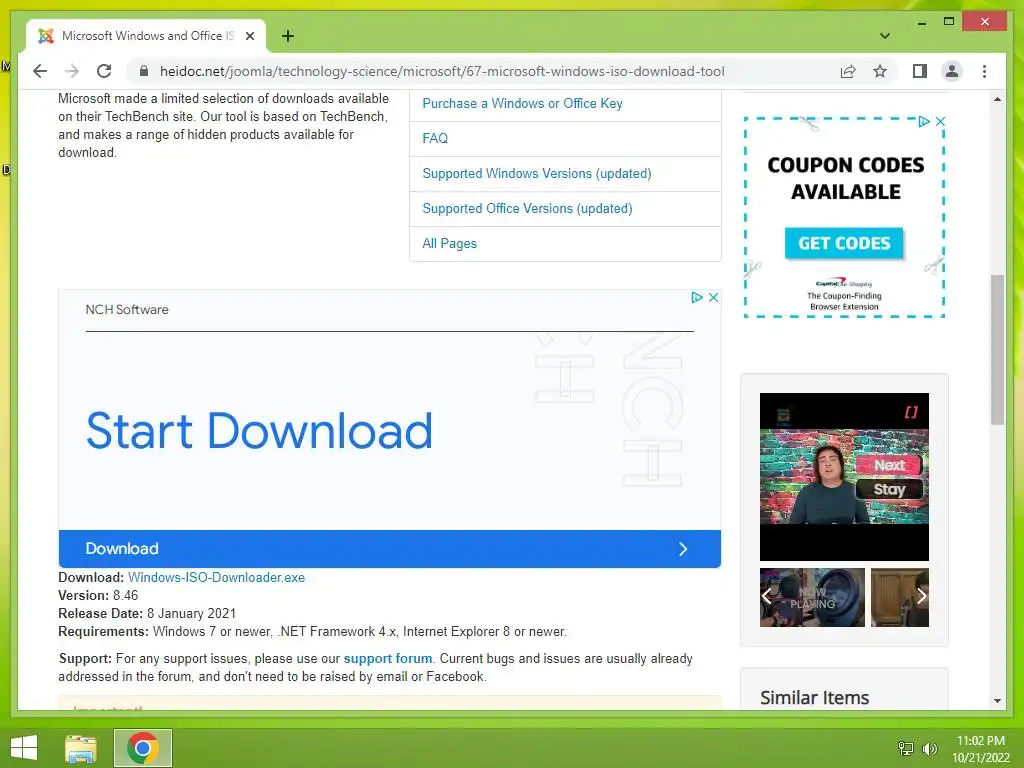Click the red bracket icon on video
Image resolution: width=1024 pixels, height=768 pixels.
pos(911,412)
